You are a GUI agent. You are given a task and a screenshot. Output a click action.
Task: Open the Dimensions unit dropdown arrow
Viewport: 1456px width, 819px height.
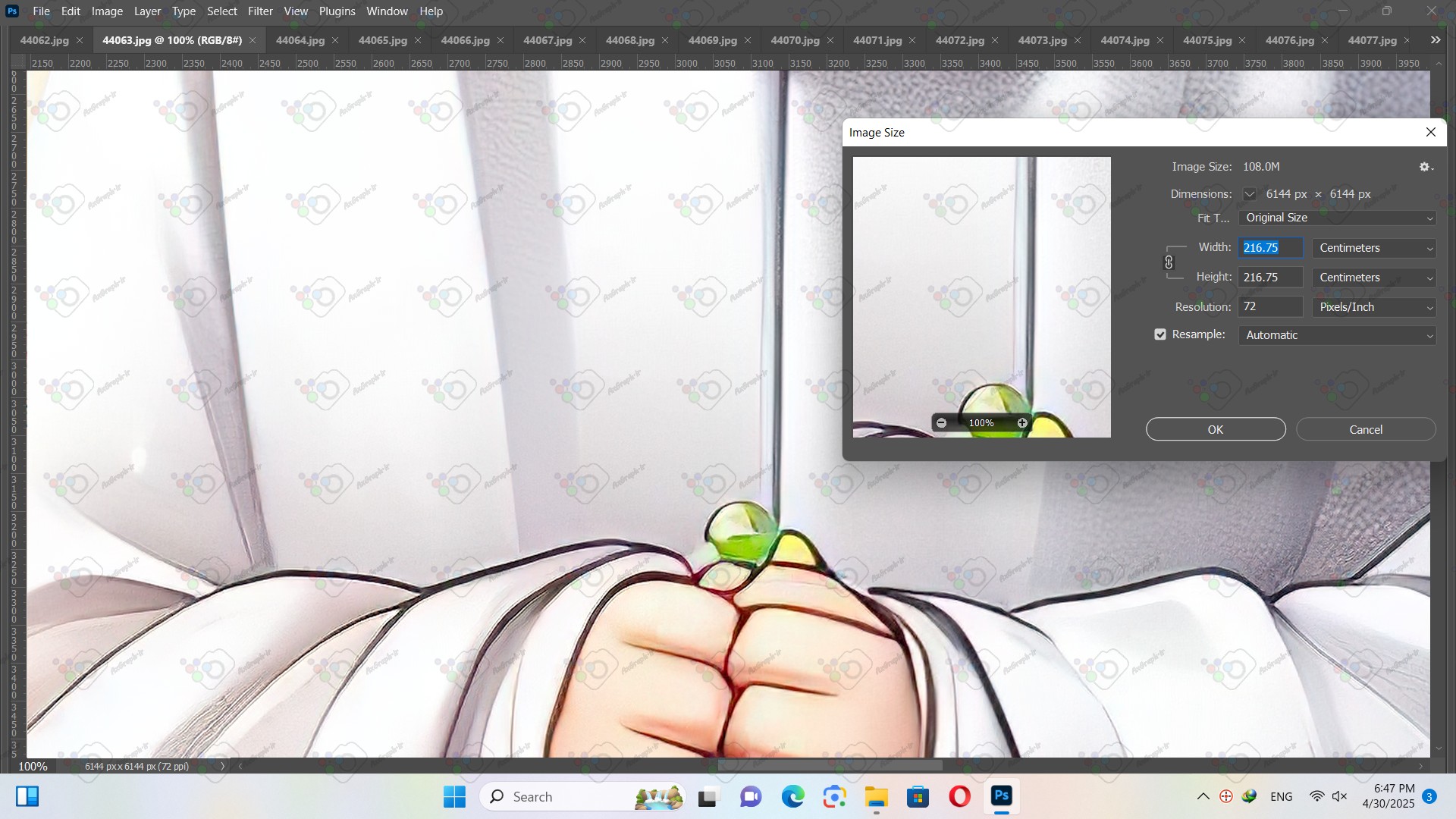(x=1250, y=194)
